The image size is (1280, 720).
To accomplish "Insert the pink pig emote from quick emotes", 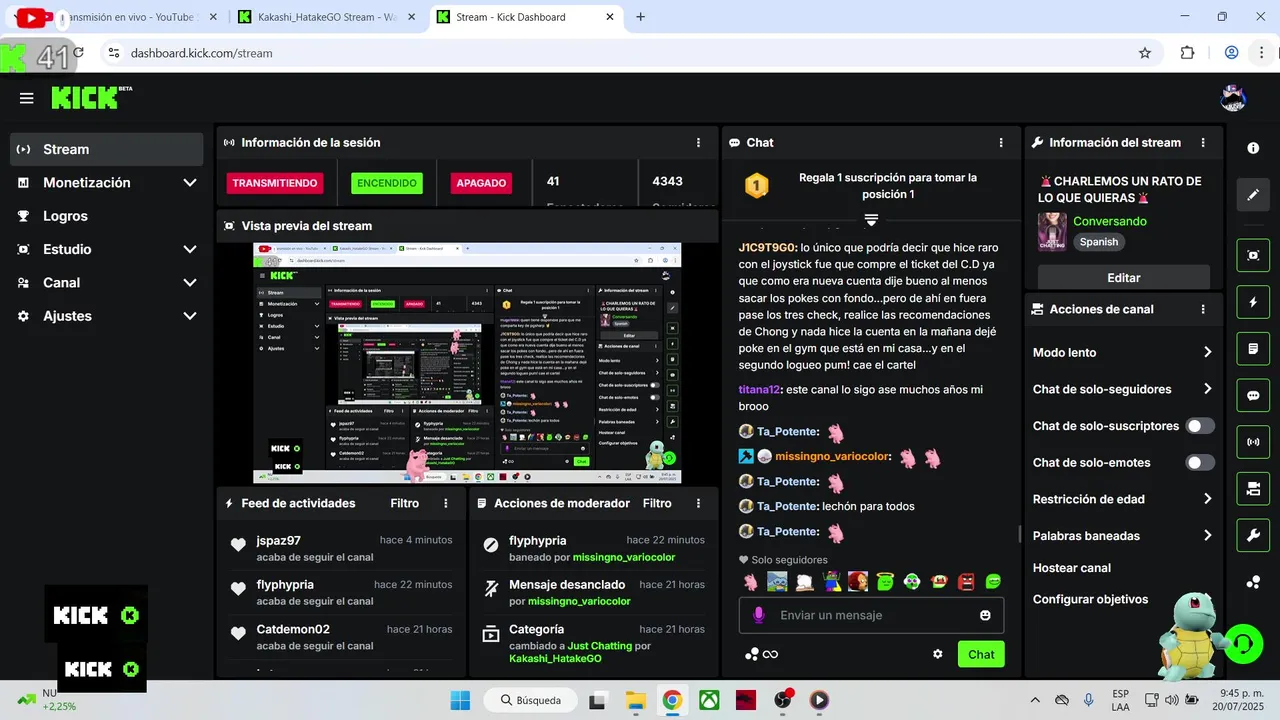I will (x=751, y=581).
